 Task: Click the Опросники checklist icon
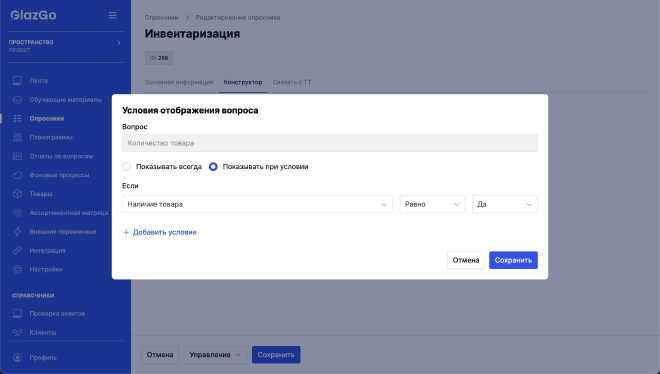coord(17,118)
